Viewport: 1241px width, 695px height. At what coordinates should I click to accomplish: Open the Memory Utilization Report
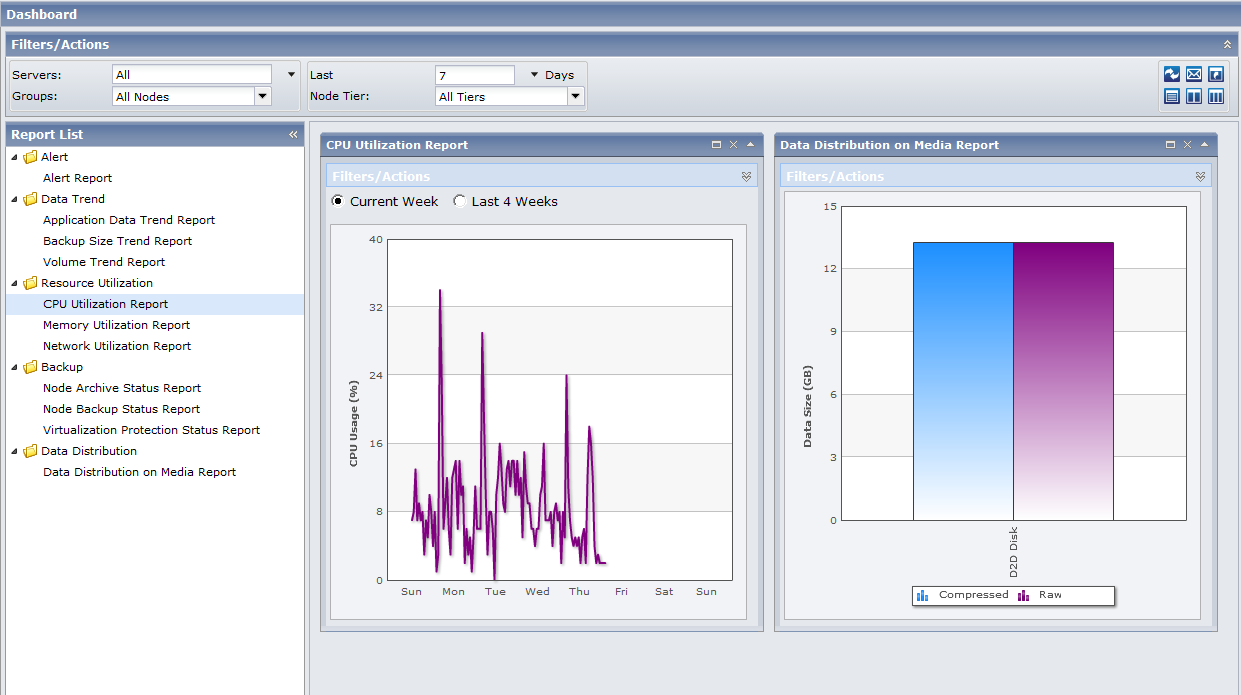(116, 325)
